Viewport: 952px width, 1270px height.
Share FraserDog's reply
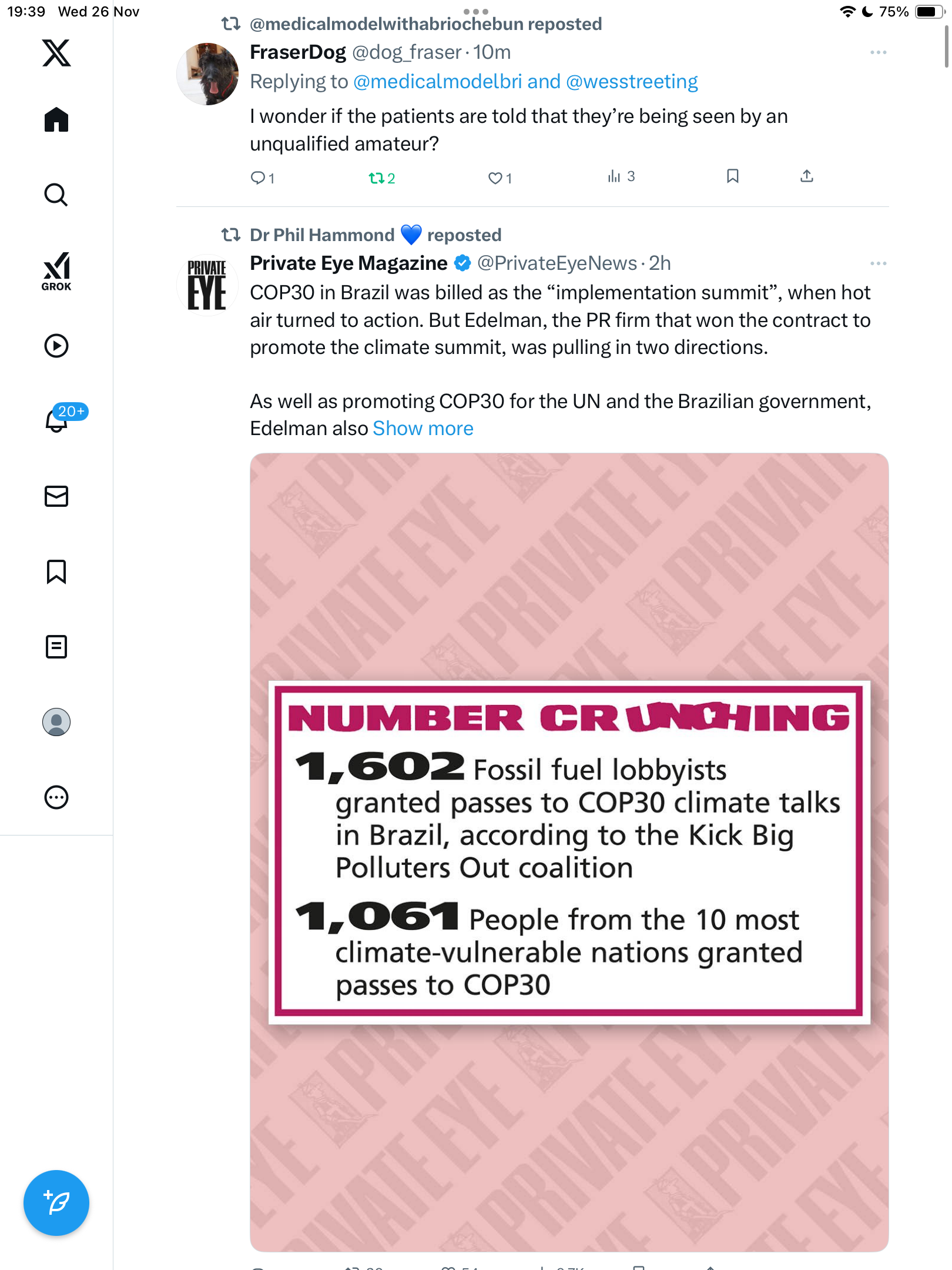tap(806, 176)
